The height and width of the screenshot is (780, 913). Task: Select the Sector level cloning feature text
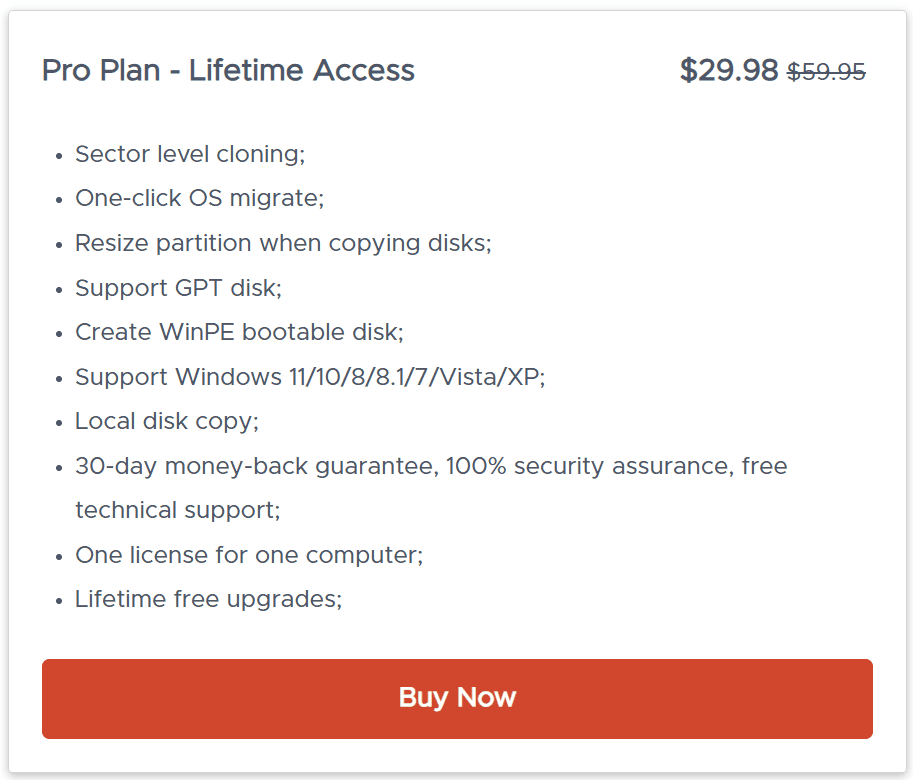point(190,154)
